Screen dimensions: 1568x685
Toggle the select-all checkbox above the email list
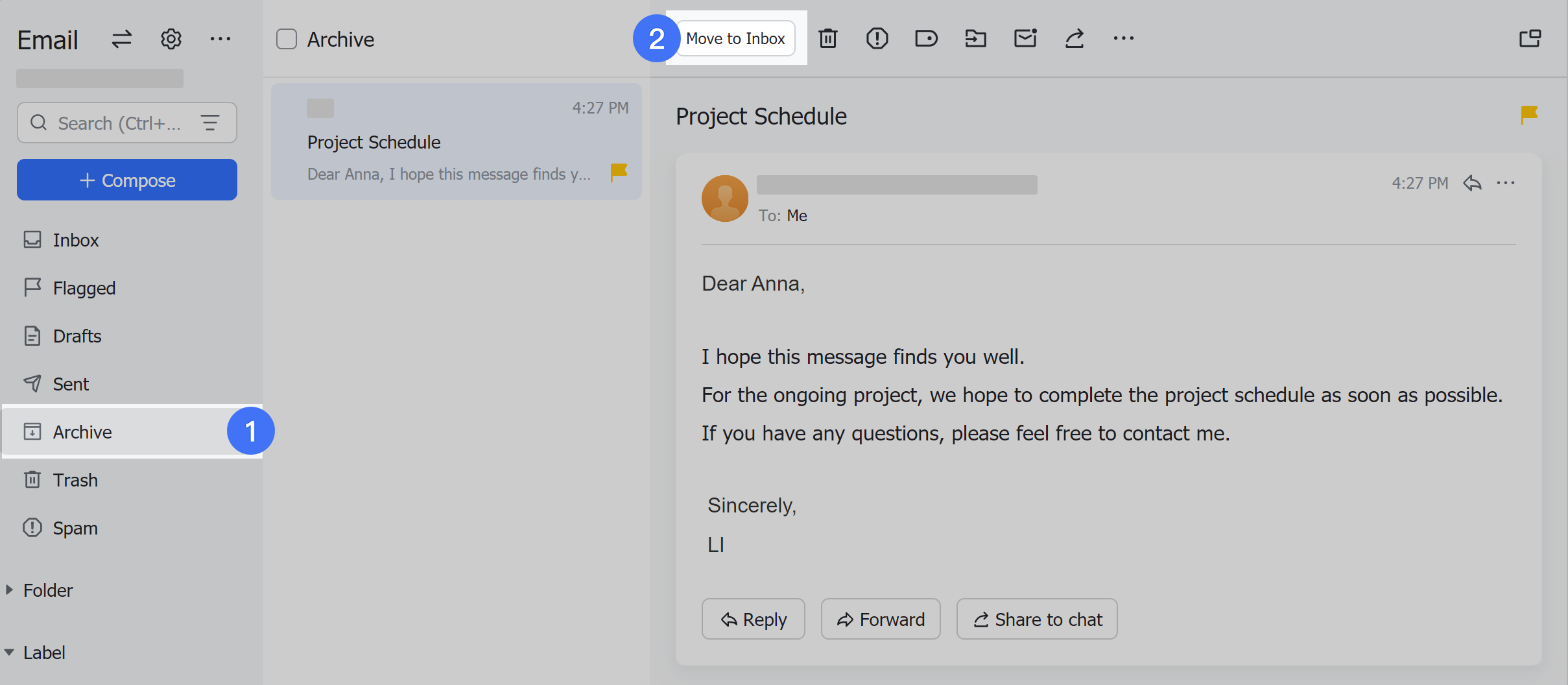[287, 39]
